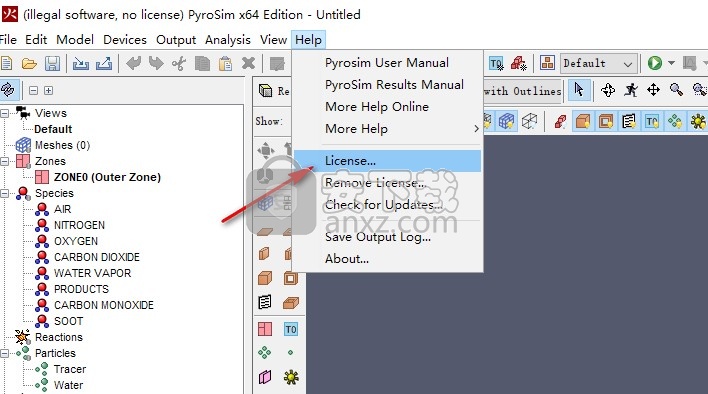
Task: Select the Orbit view tool
Action: pyautogui.click(x=608, y=90)
